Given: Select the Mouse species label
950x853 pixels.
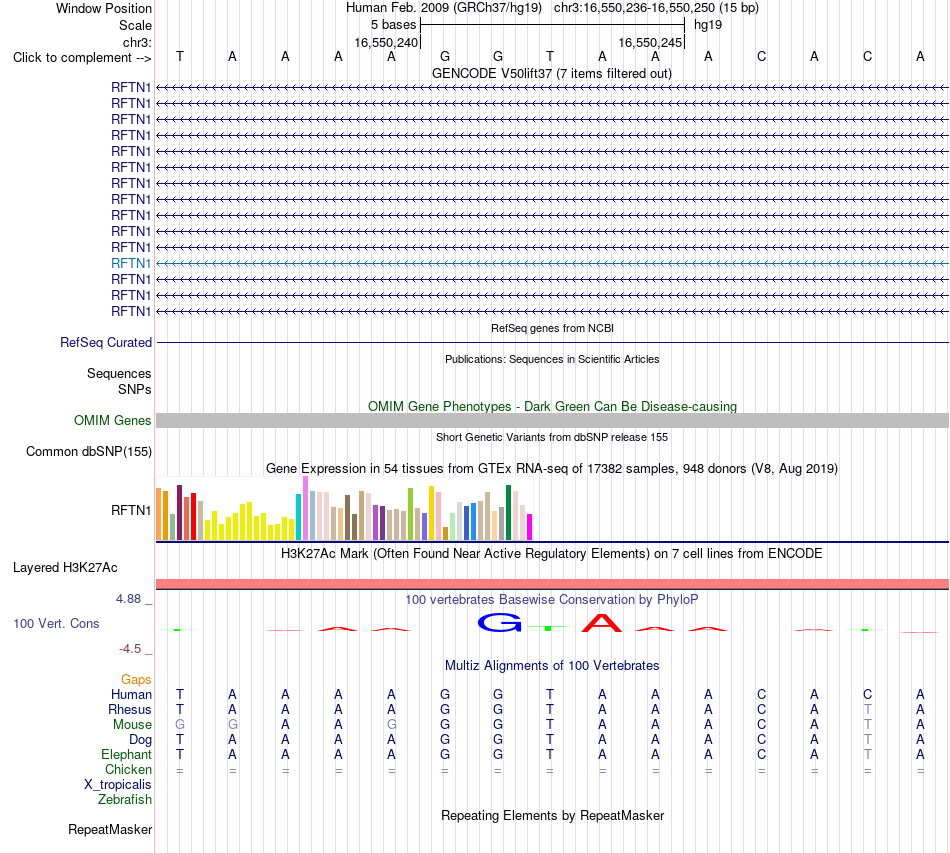Looking at the screenshot, I should (x=132, y=725).
